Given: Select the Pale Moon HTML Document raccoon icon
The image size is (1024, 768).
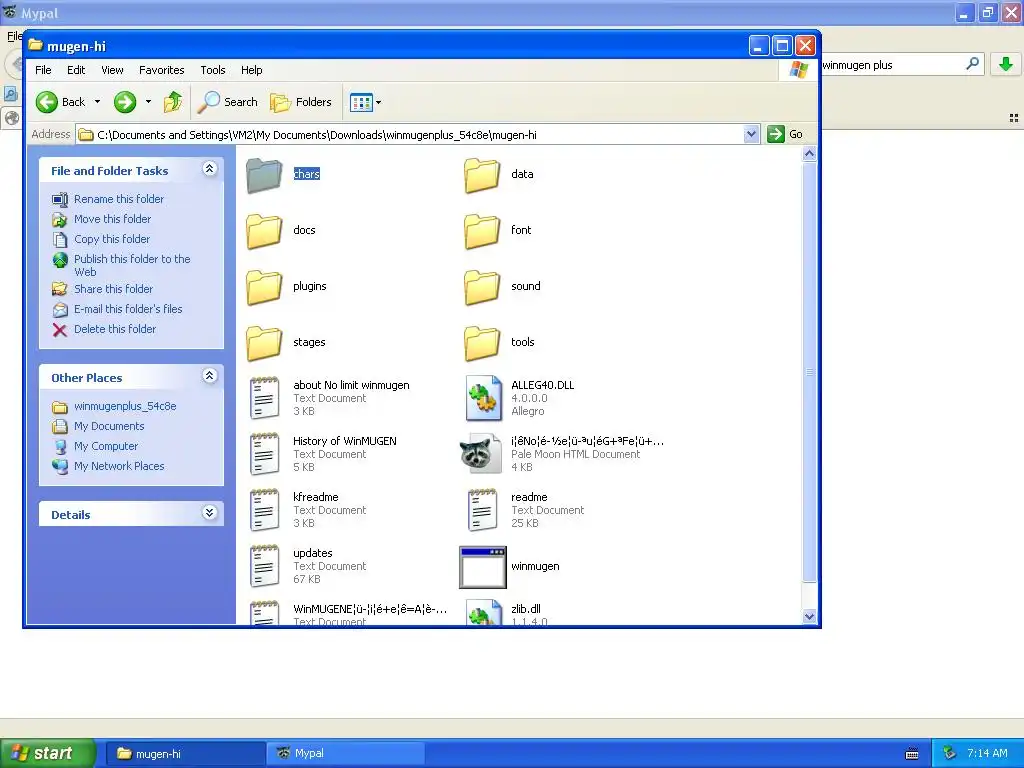Looking at the screenshot, I should click(481, 454).
